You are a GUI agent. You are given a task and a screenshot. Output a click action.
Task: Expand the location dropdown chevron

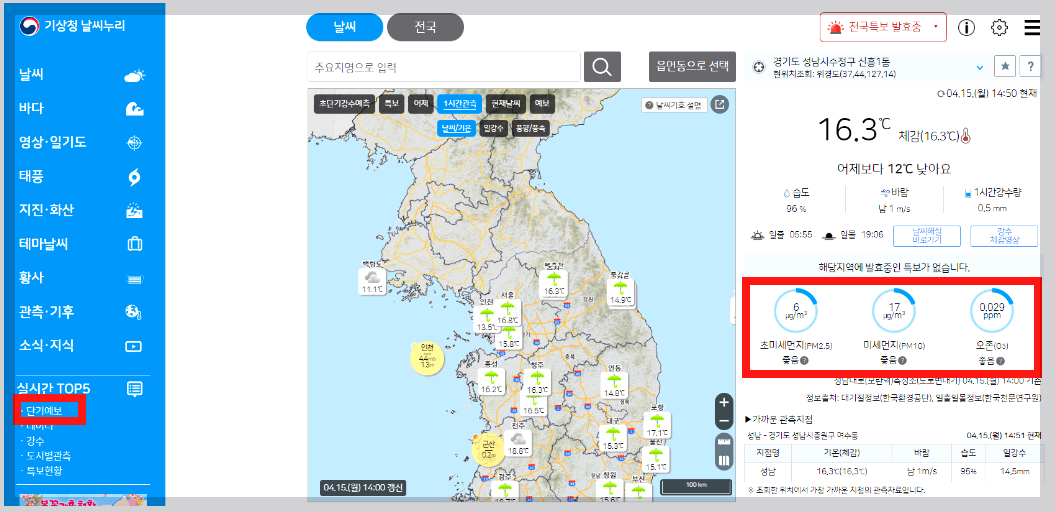(x=980, y=67)
